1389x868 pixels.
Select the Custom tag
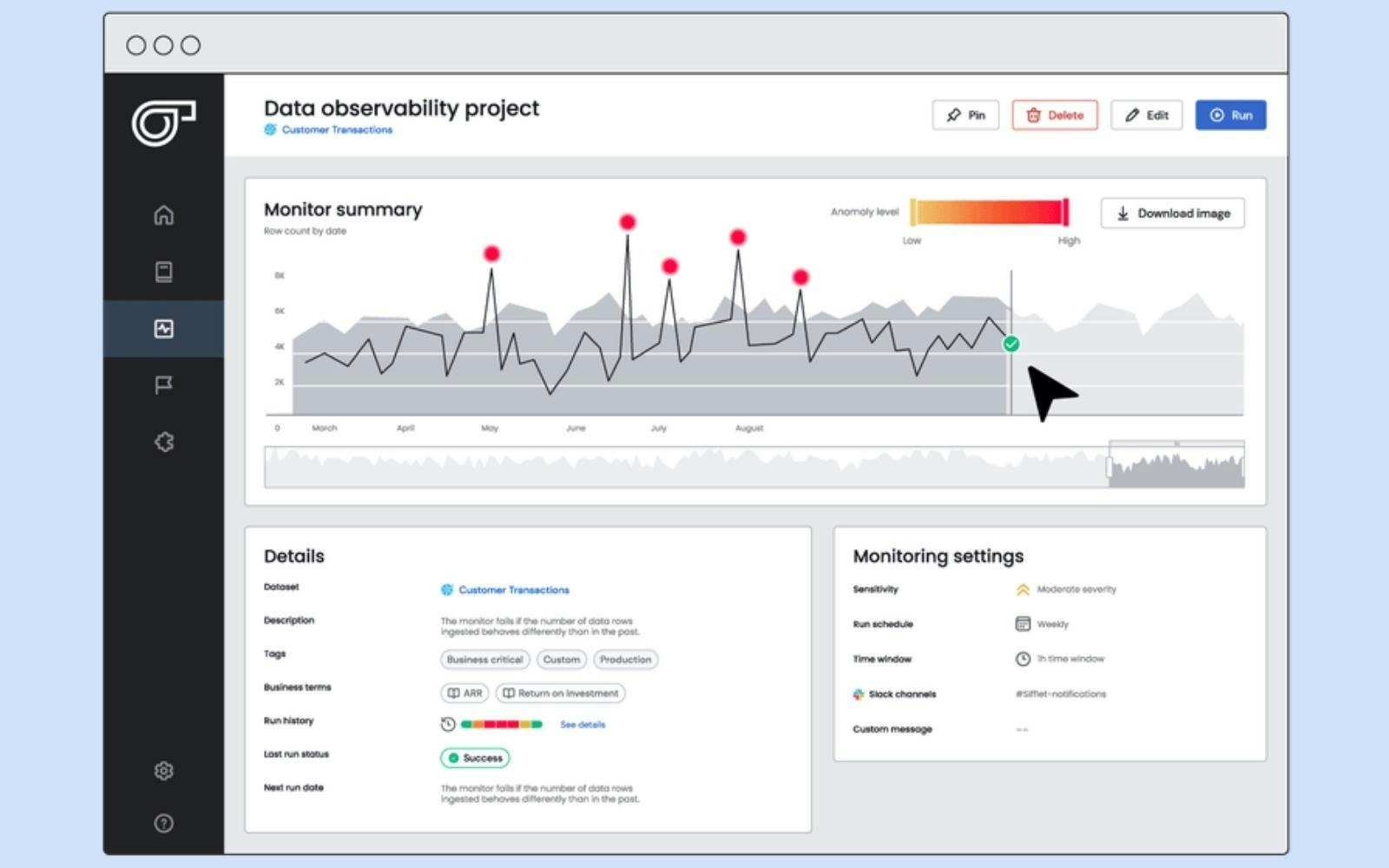click(x=562, y=660)
